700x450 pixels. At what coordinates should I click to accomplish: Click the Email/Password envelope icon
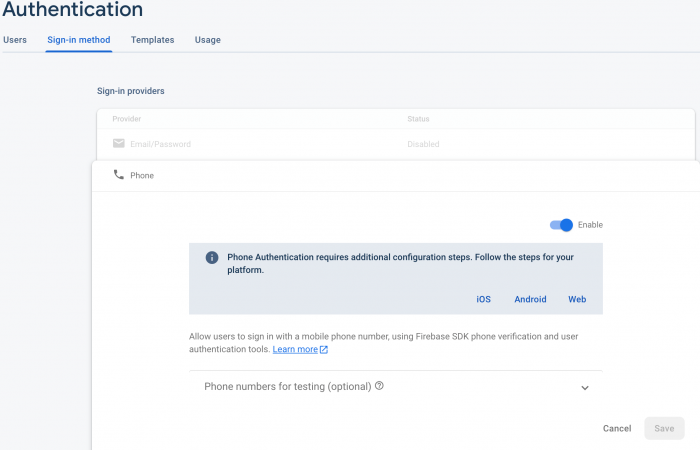(x=119, y=144)
